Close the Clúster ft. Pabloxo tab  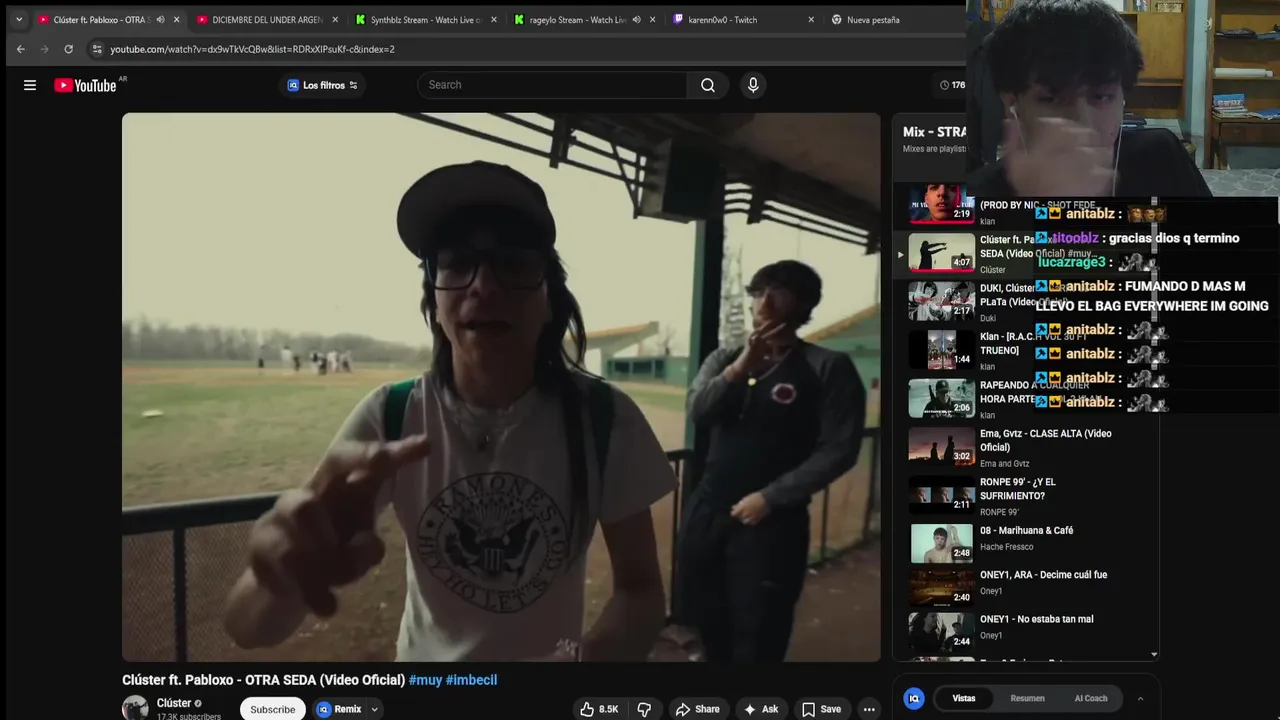click(177, 20)
